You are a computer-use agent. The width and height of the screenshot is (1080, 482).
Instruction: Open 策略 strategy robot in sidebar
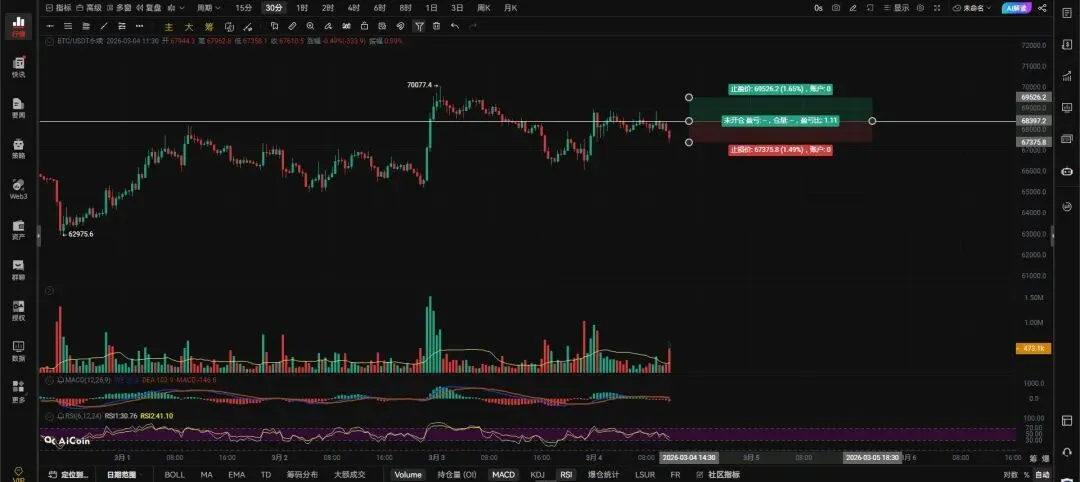pos(18,148)
